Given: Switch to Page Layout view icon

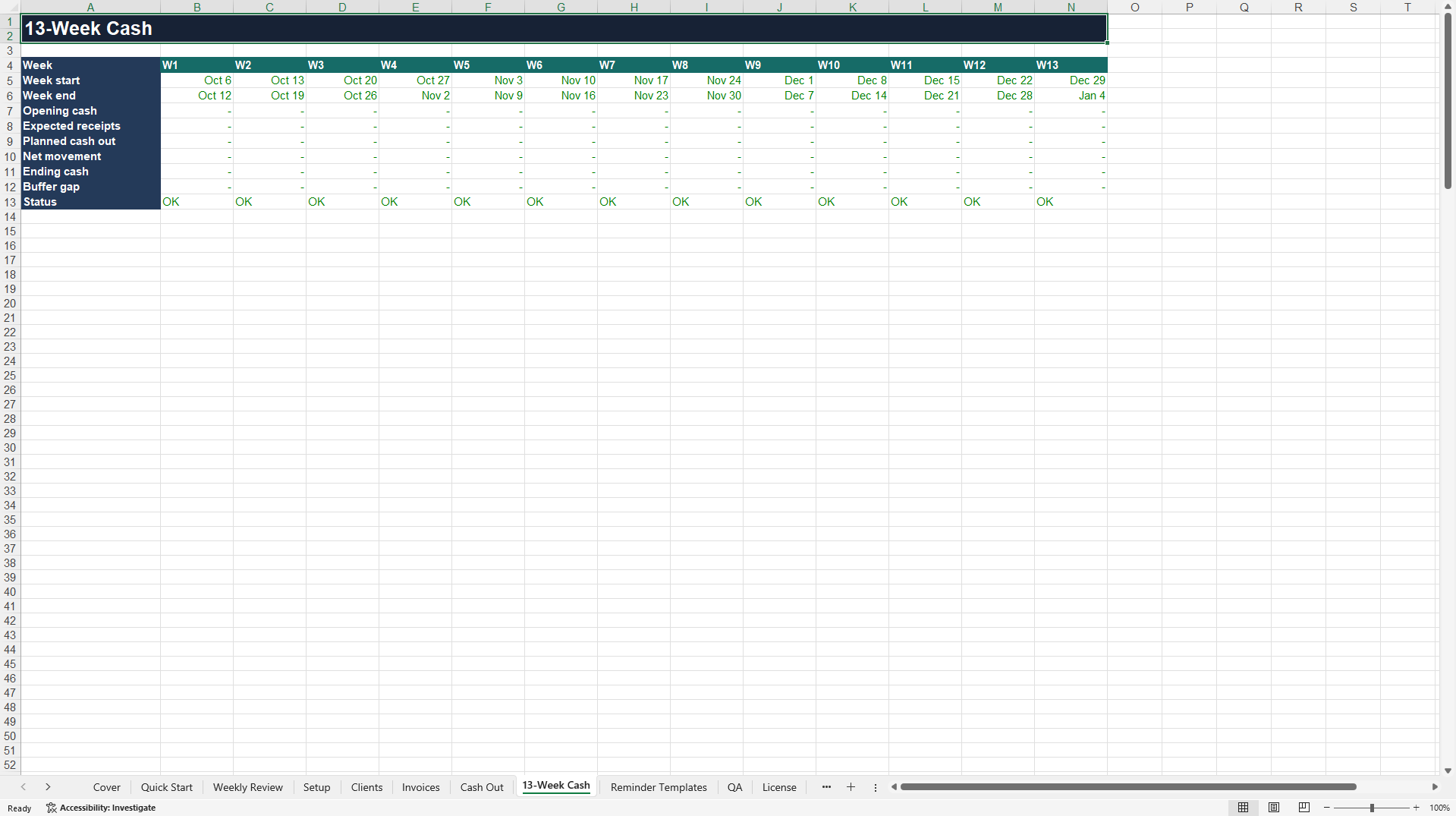Looking at the screenshot, I should tap(1274, 808).
